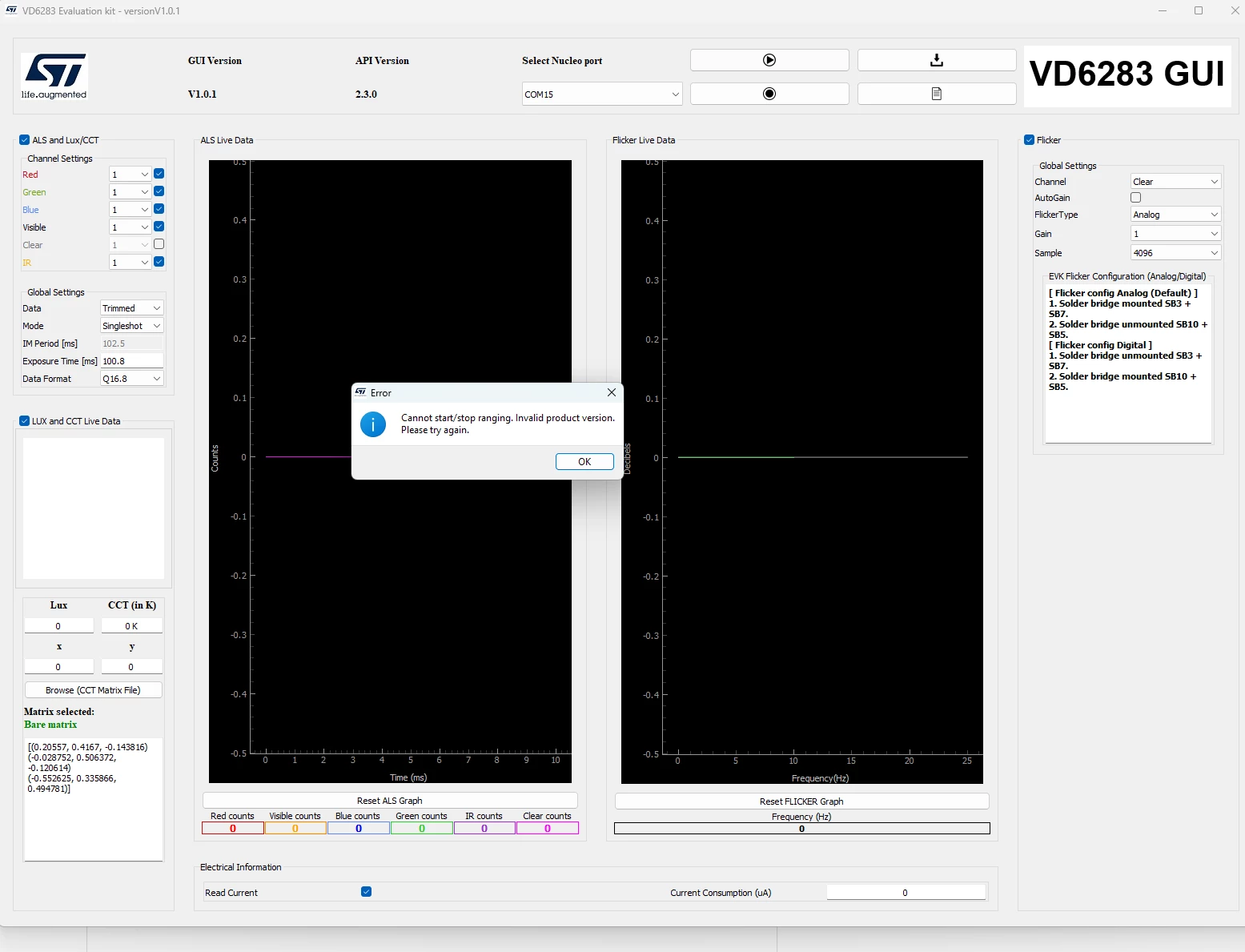Click Browse (CCT Matrix File) button
This screenshot has height=952, width=1245.
click(x=93, y=690)
